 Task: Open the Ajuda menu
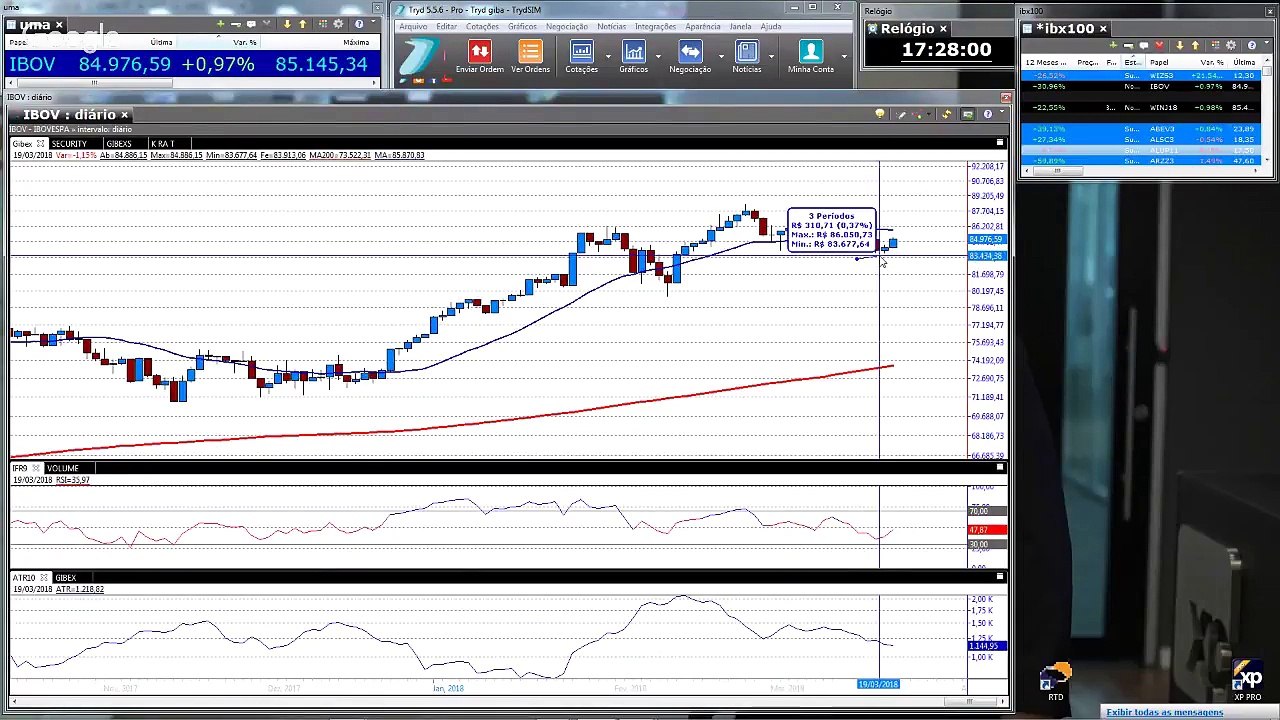pos(771,27)
